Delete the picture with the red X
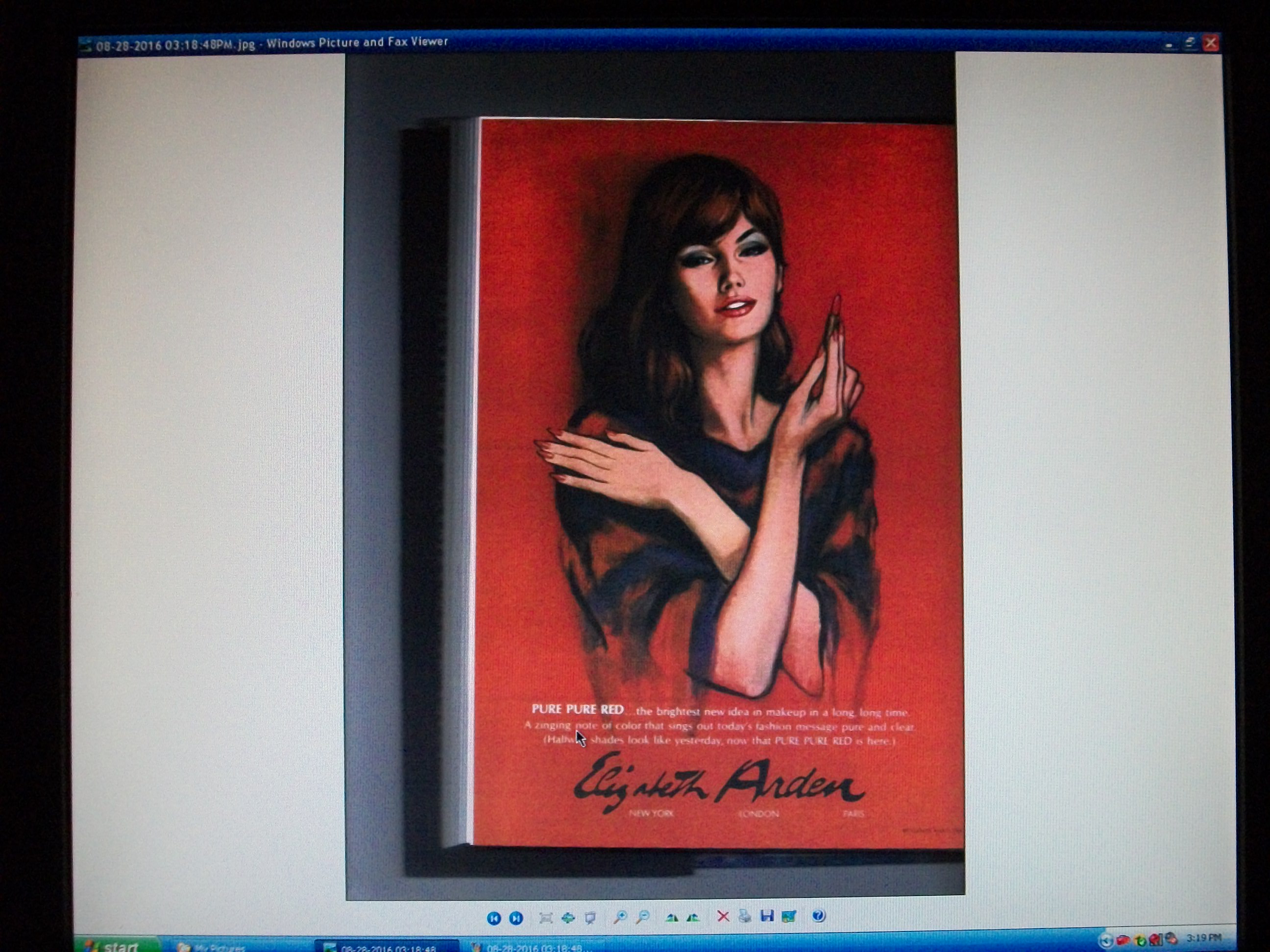The height and width of the screenshot is (952, 1270). coord(723,916)
